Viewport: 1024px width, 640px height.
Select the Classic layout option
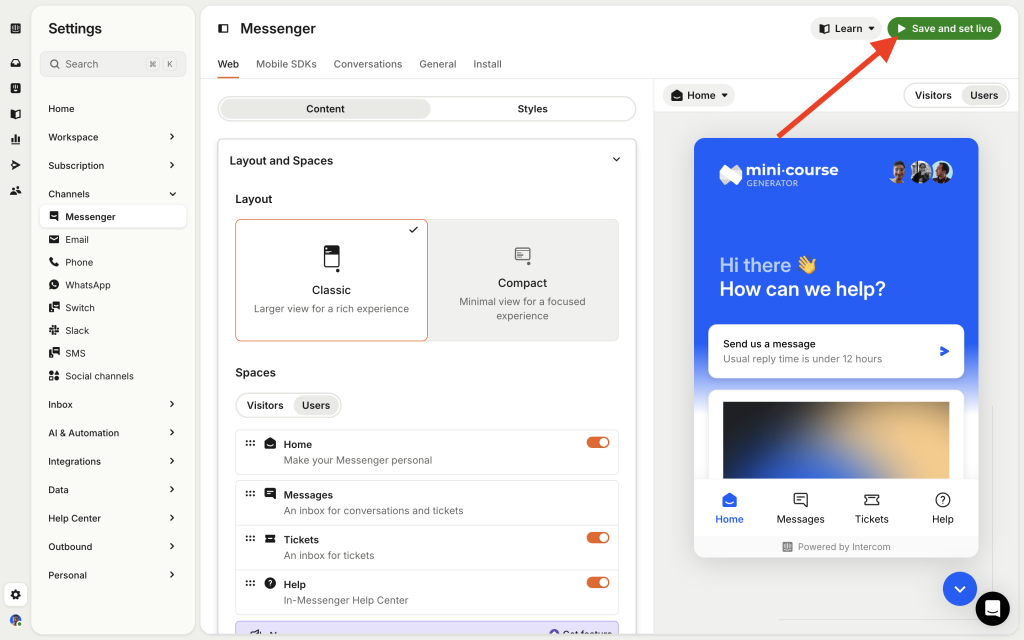point(331,280)
